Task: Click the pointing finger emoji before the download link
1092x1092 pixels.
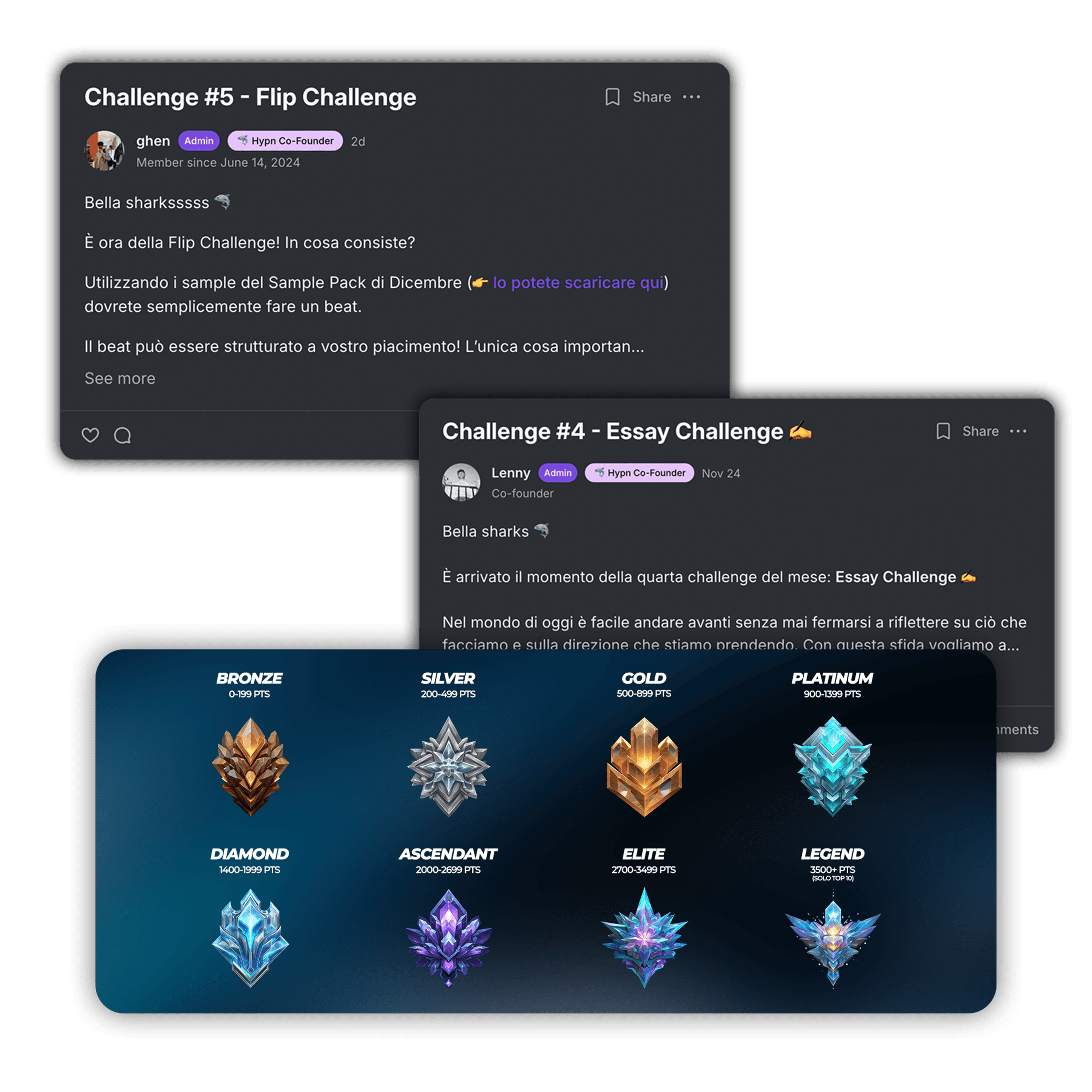Action: pos(481,282)
